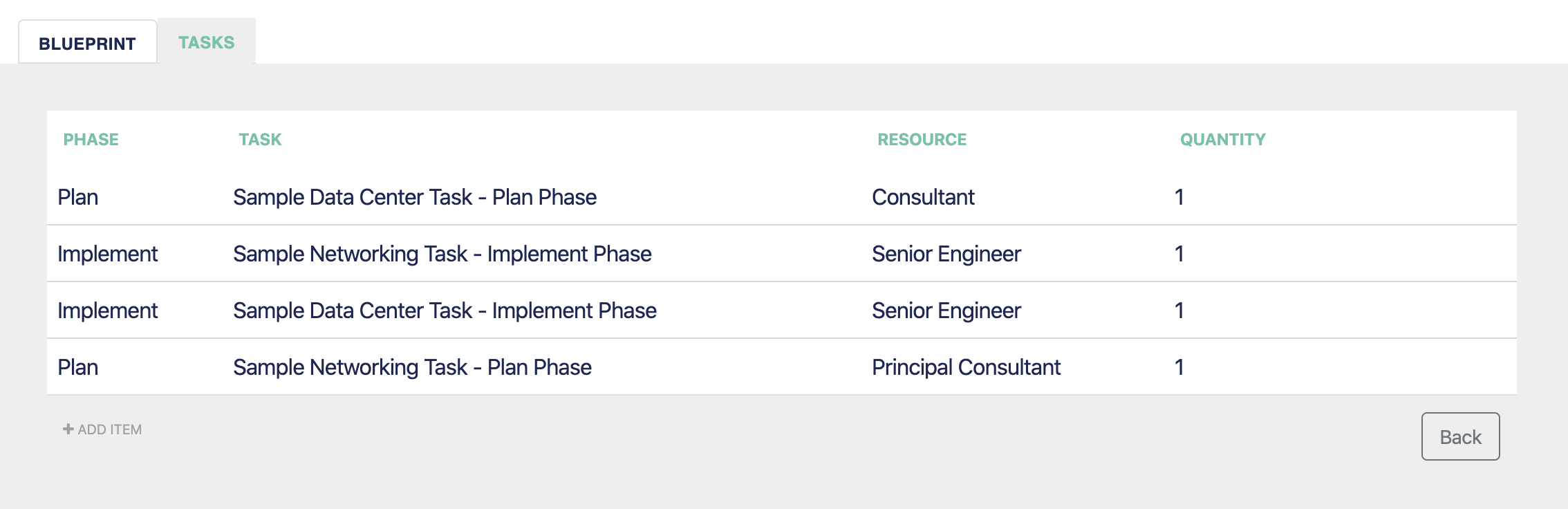This screenshot has height=509, width=1568.
Task: Click the Principal Consultant resource cell
Action: pos(966,367)
